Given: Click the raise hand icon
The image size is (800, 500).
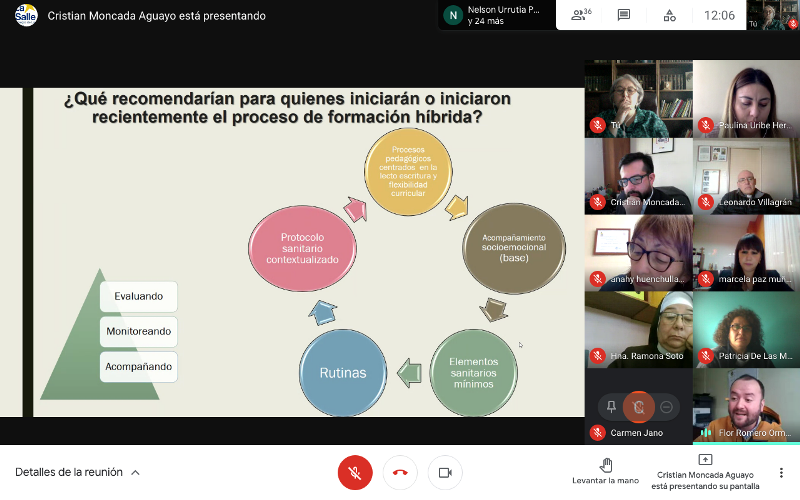Looking at the screenshot, I should [605, 464].
